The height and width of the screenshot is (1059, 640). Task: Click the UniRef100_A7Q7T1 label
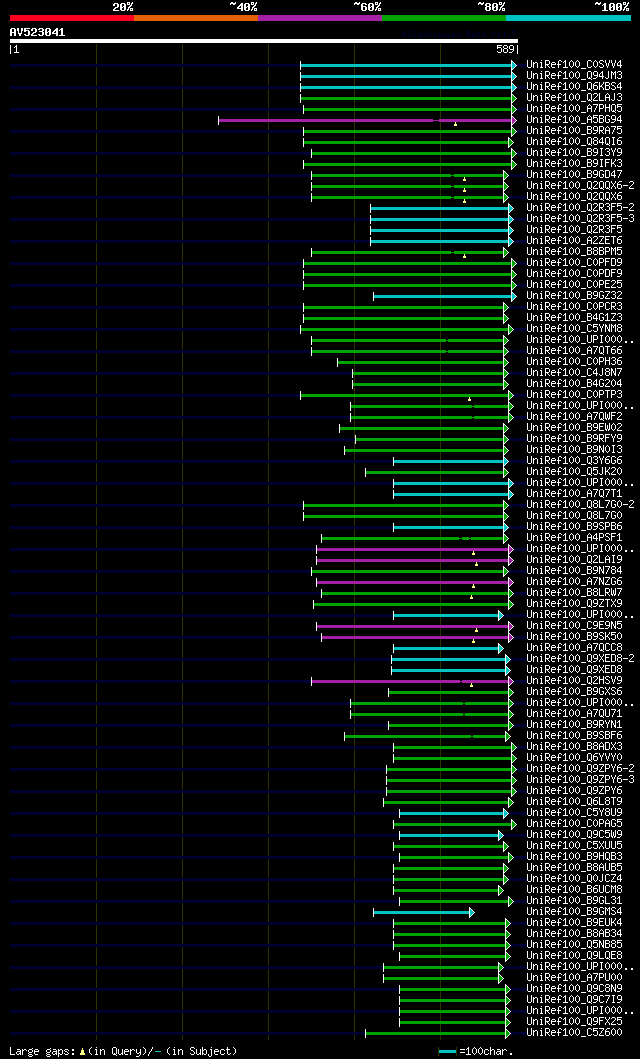tap(575, 494)
